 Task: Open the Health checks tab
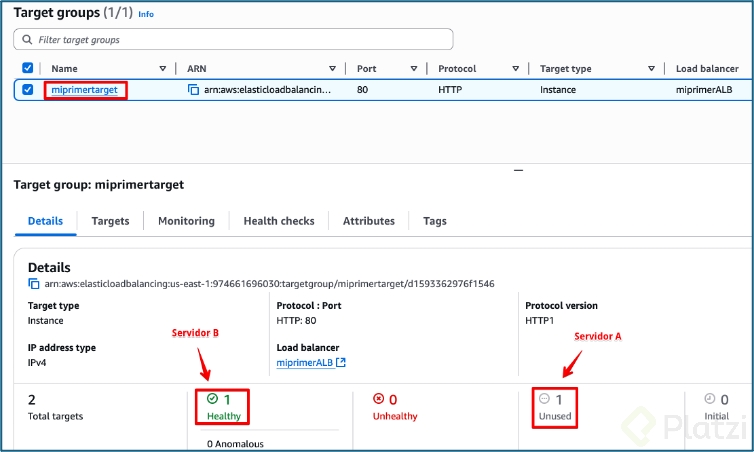[279, 221]
